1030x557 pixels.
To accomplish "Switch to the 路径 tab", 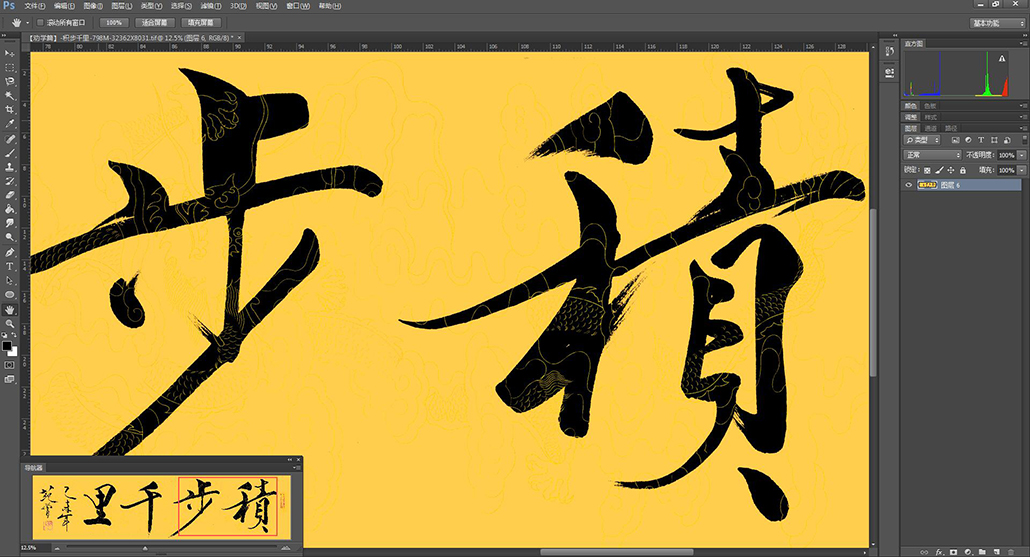I will 951,128.
